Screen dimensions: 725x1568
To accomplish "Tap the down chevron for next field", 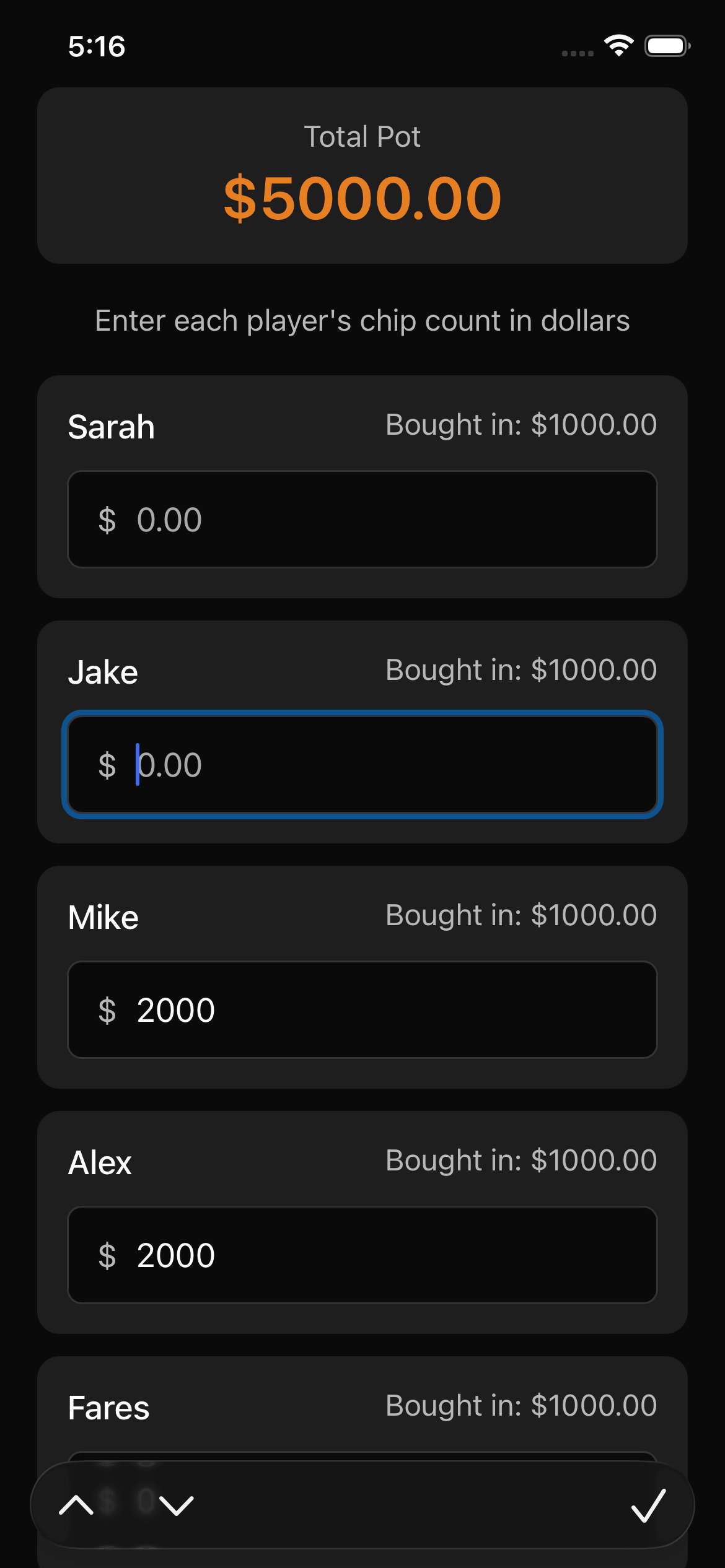I will pyautogui.click(x=177, y=1505).
